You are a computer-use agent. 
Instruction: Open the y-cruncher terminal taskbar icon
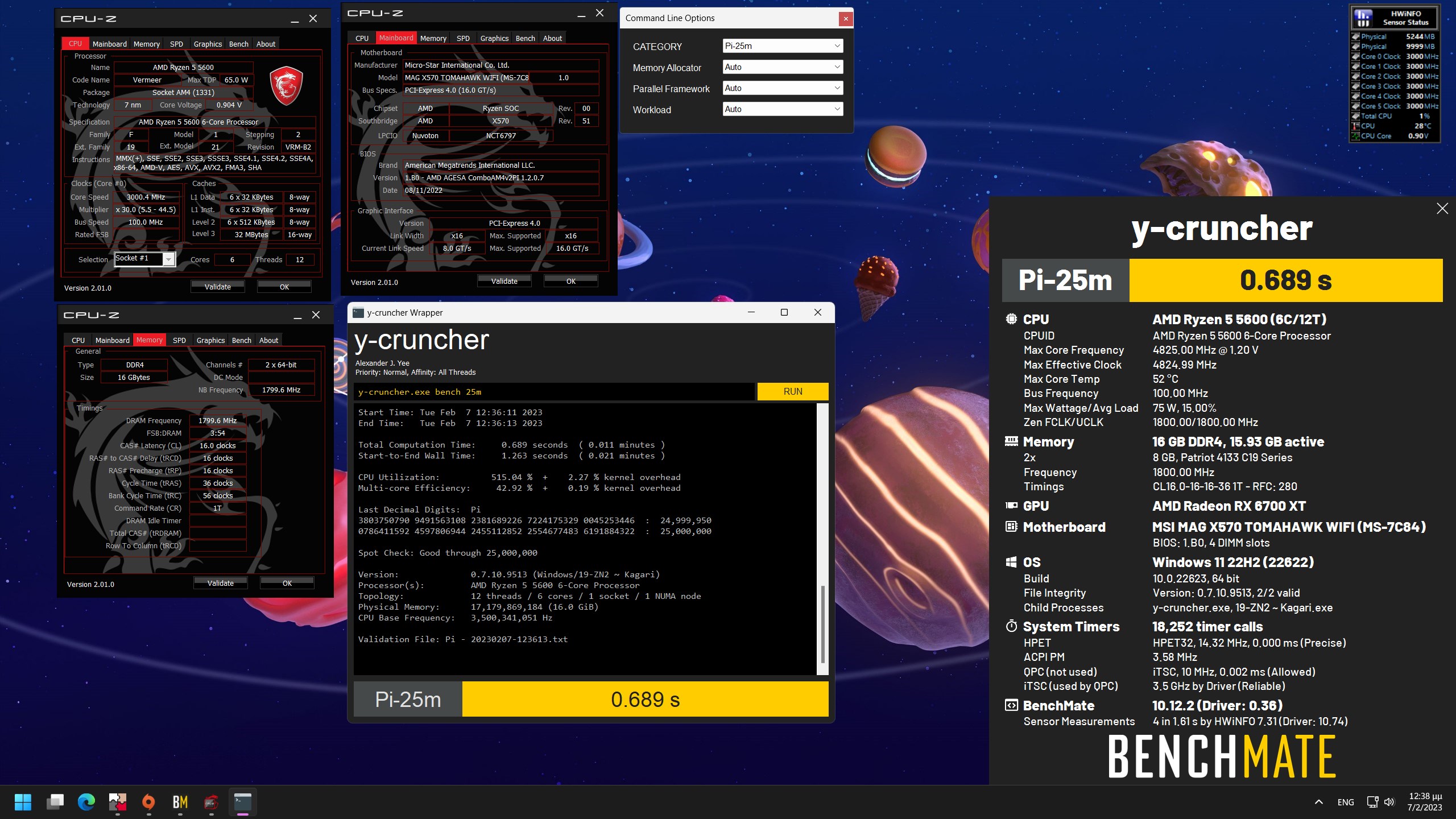click(243, 802)
